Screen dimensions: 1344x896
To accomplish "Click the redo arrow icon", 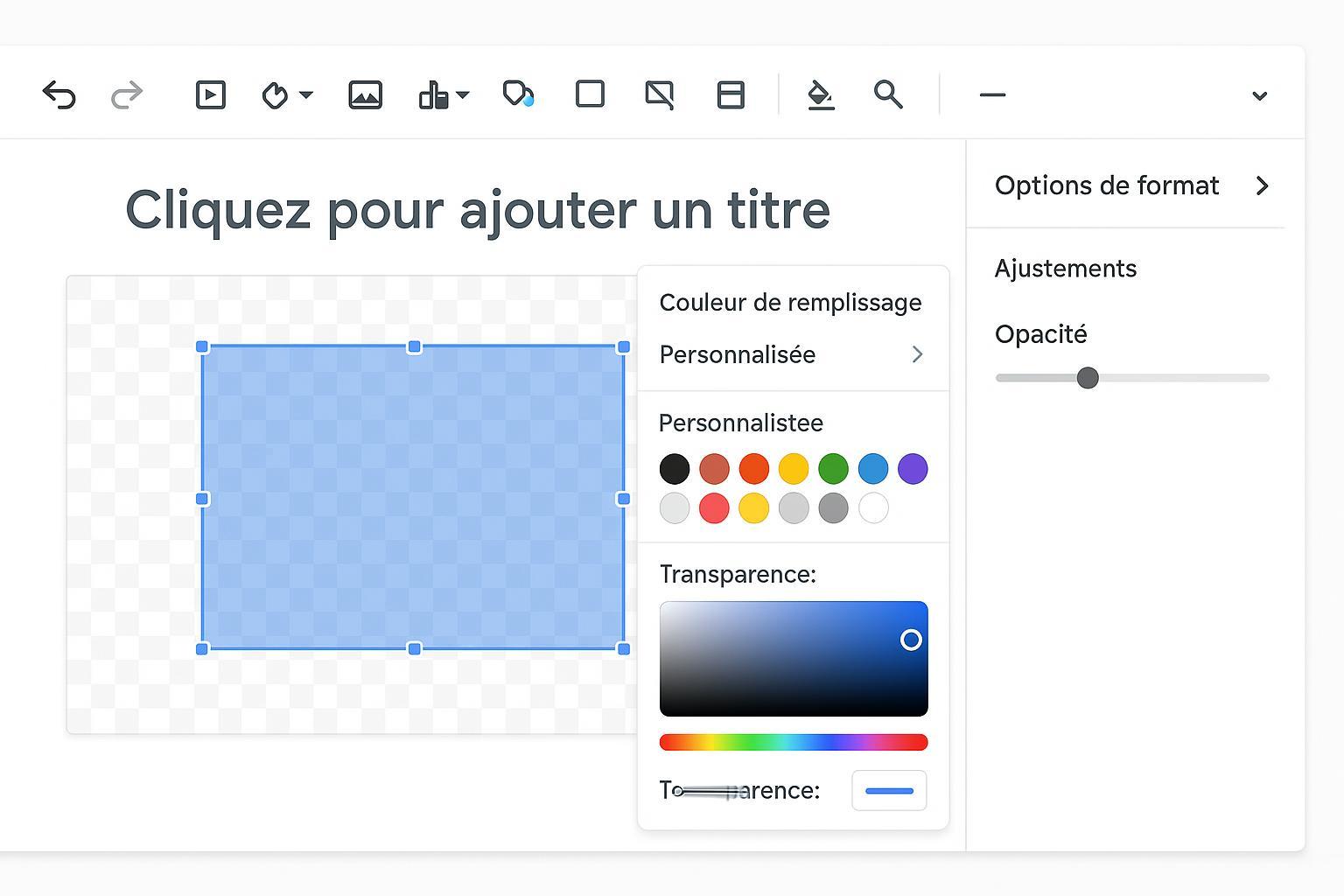I will tap(127, 94).
